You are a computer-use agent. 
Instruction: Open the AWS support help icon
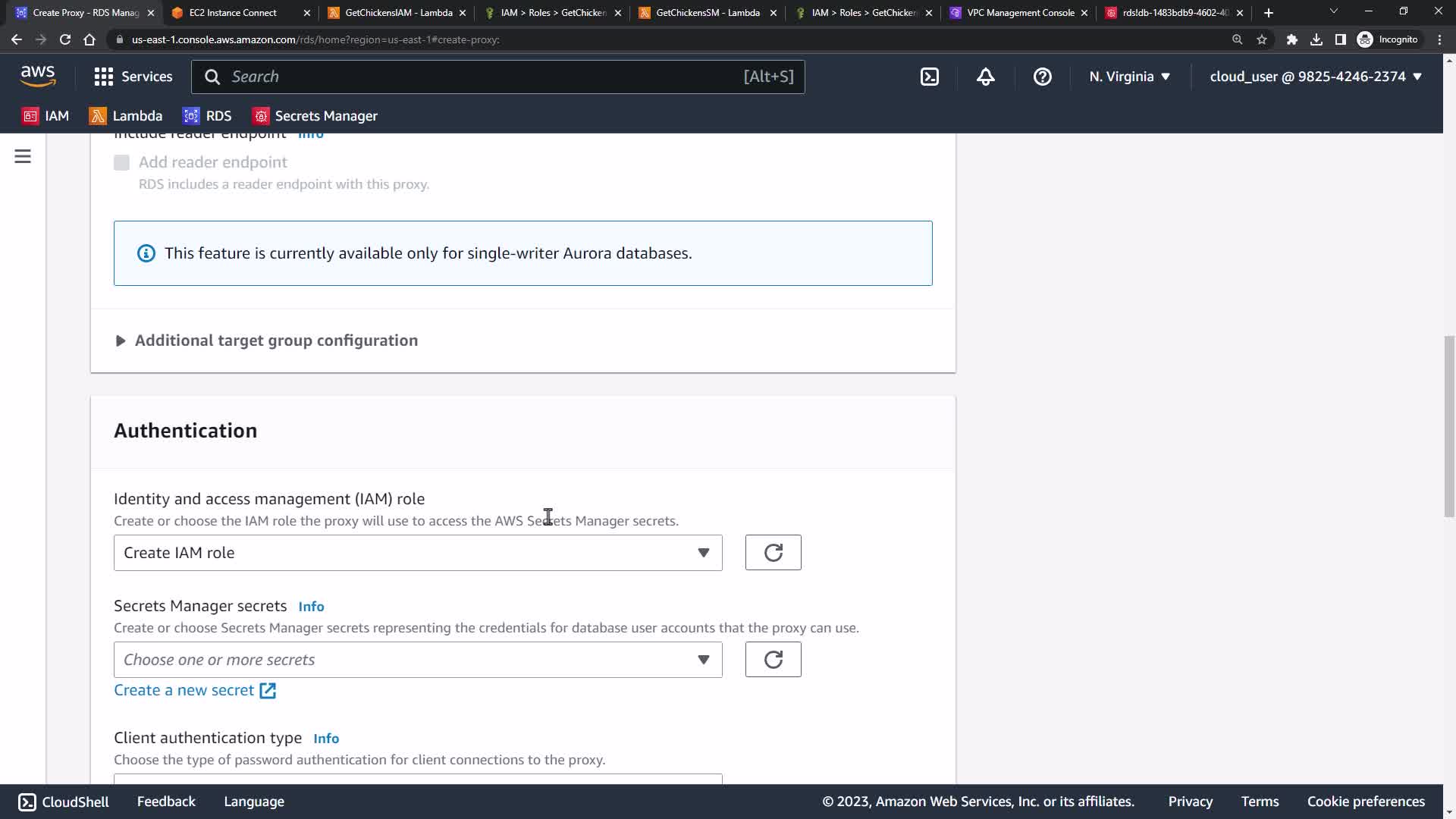[1042, 77]
